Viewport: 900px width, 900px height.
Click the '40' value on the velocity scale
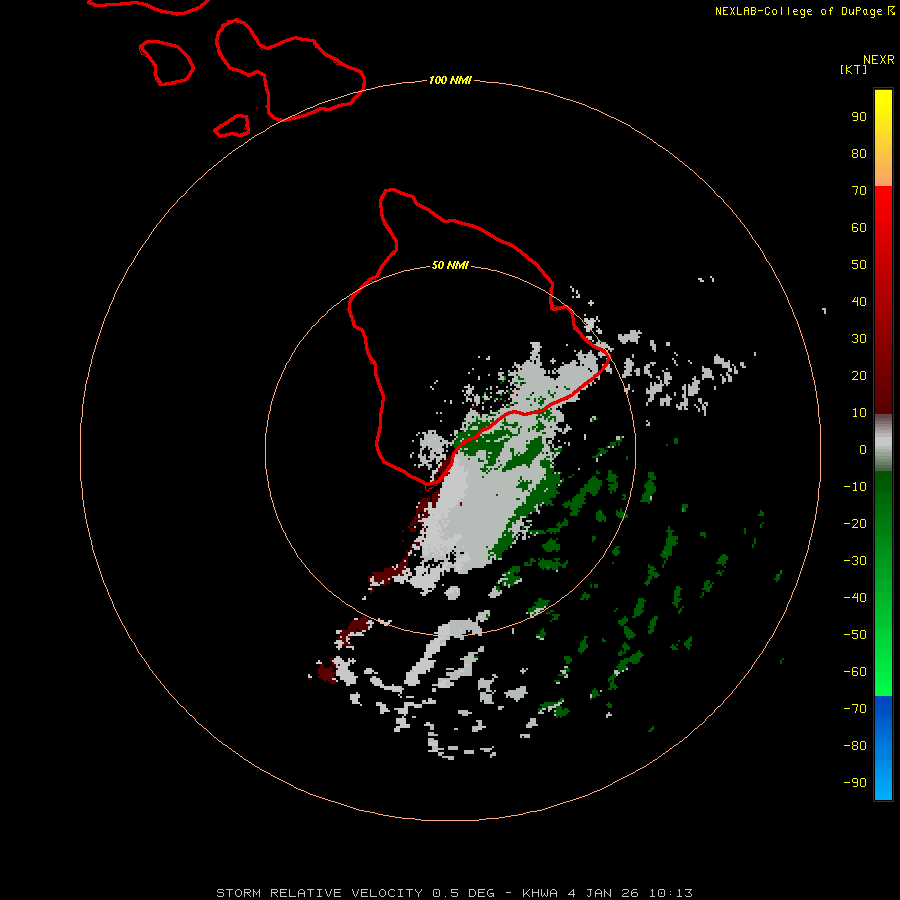click(859, 302)
